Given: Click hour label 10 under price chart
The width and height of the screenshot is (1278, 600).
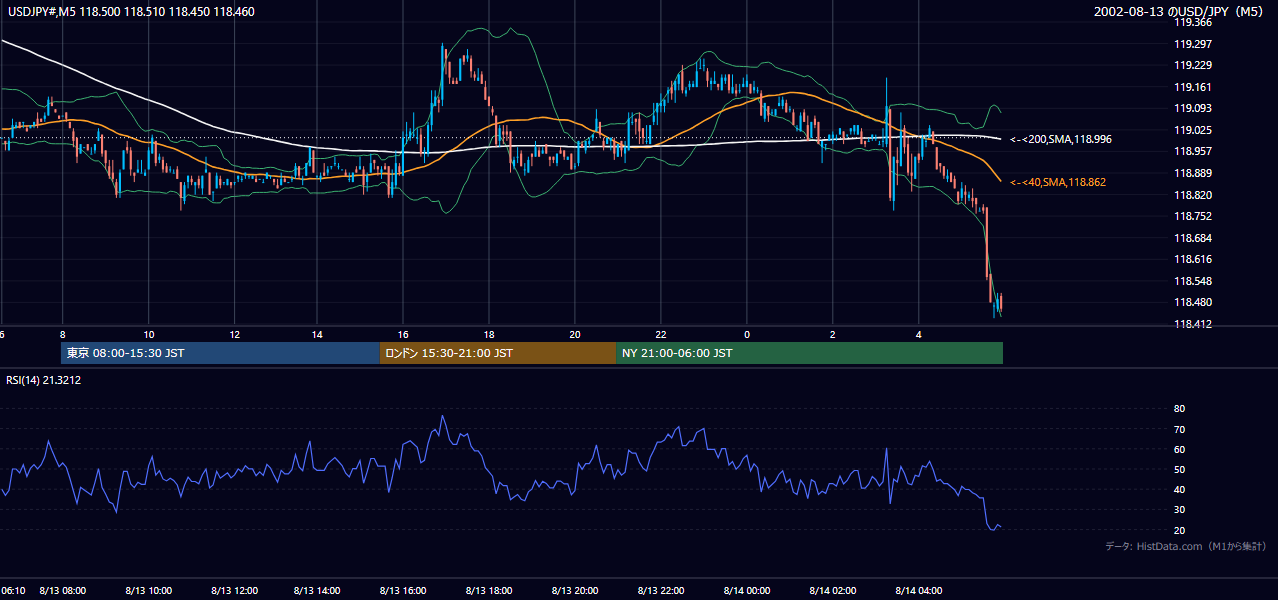Looking at the screenshot, I should coord(148,333).
